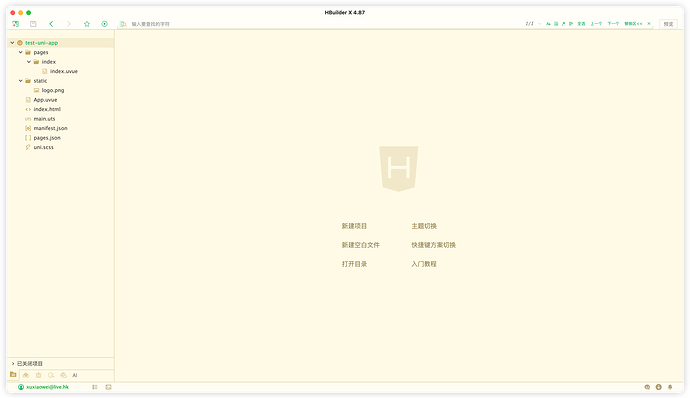Click the save file toolbar icon

pos(33,24)
